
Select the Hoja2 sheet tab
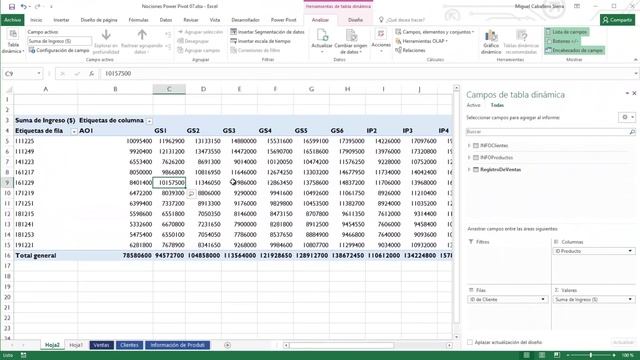[x=52, y=345]
